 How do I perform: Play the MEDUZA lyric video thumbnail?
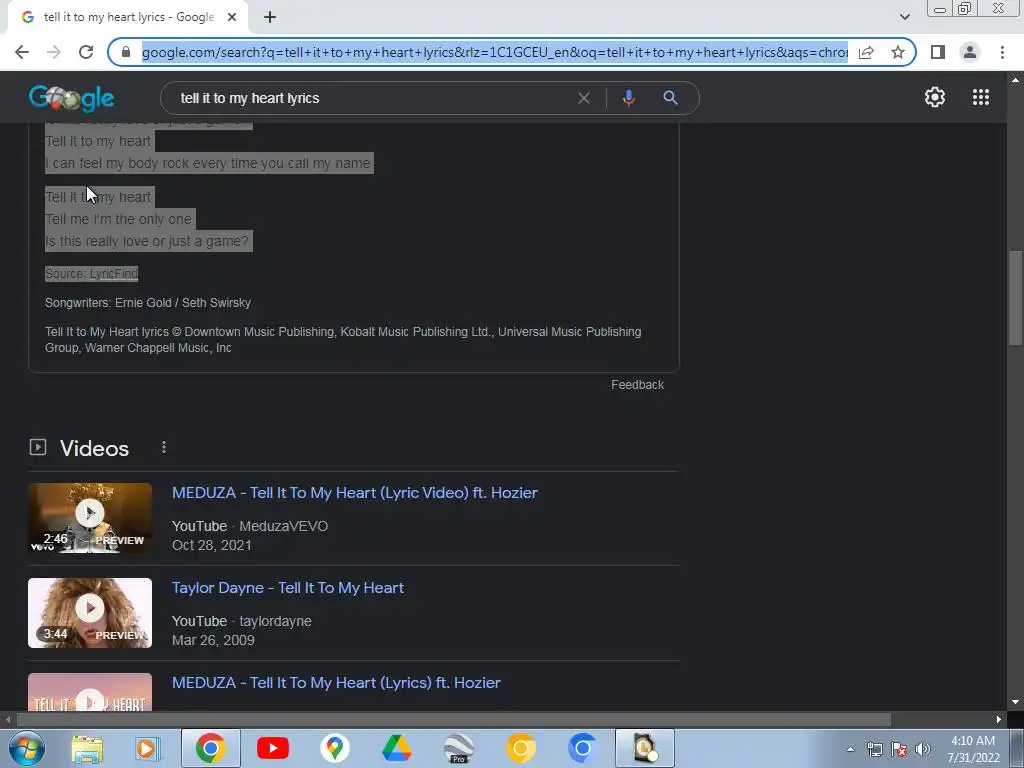[x=90, y=518]
